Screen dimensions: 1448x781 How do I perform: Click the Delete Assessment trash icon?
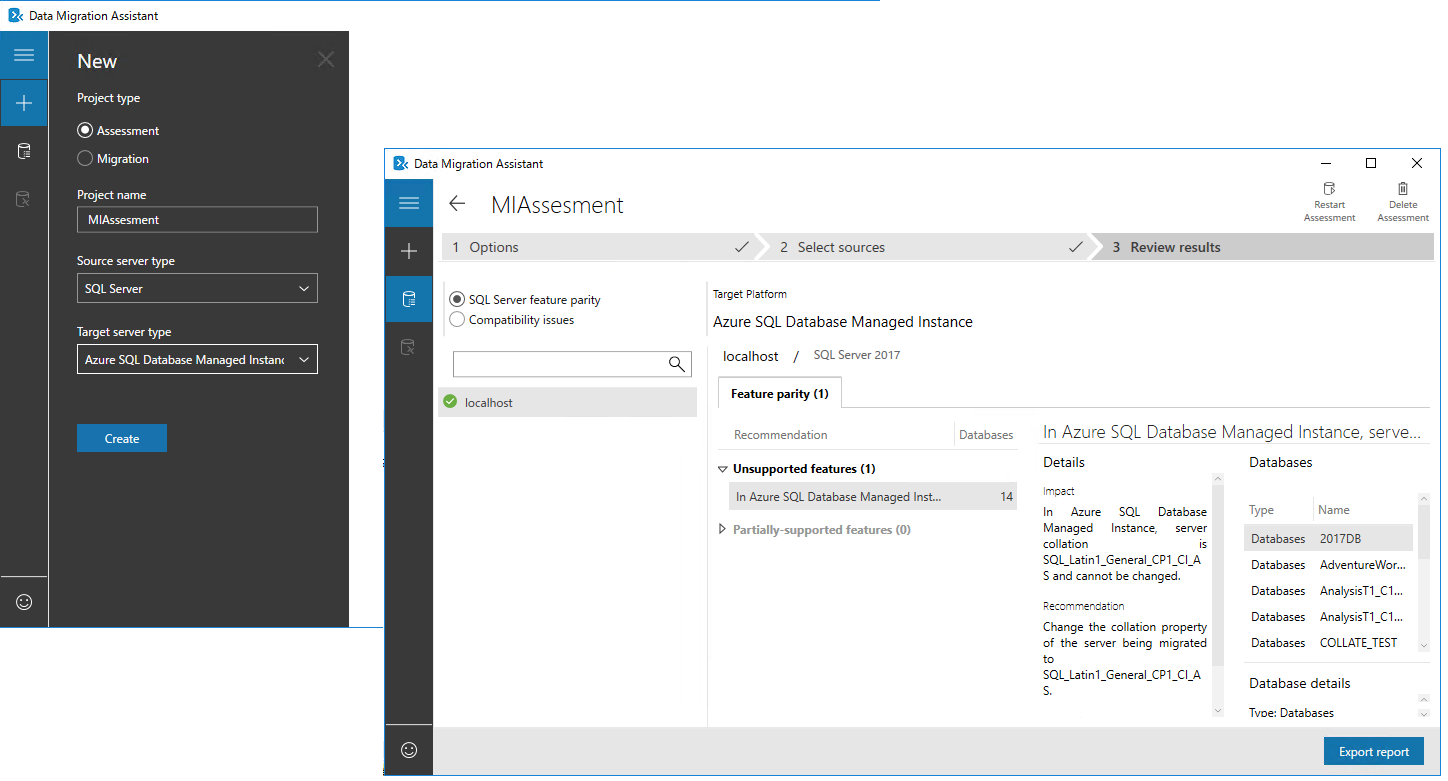click(1403, 189)
